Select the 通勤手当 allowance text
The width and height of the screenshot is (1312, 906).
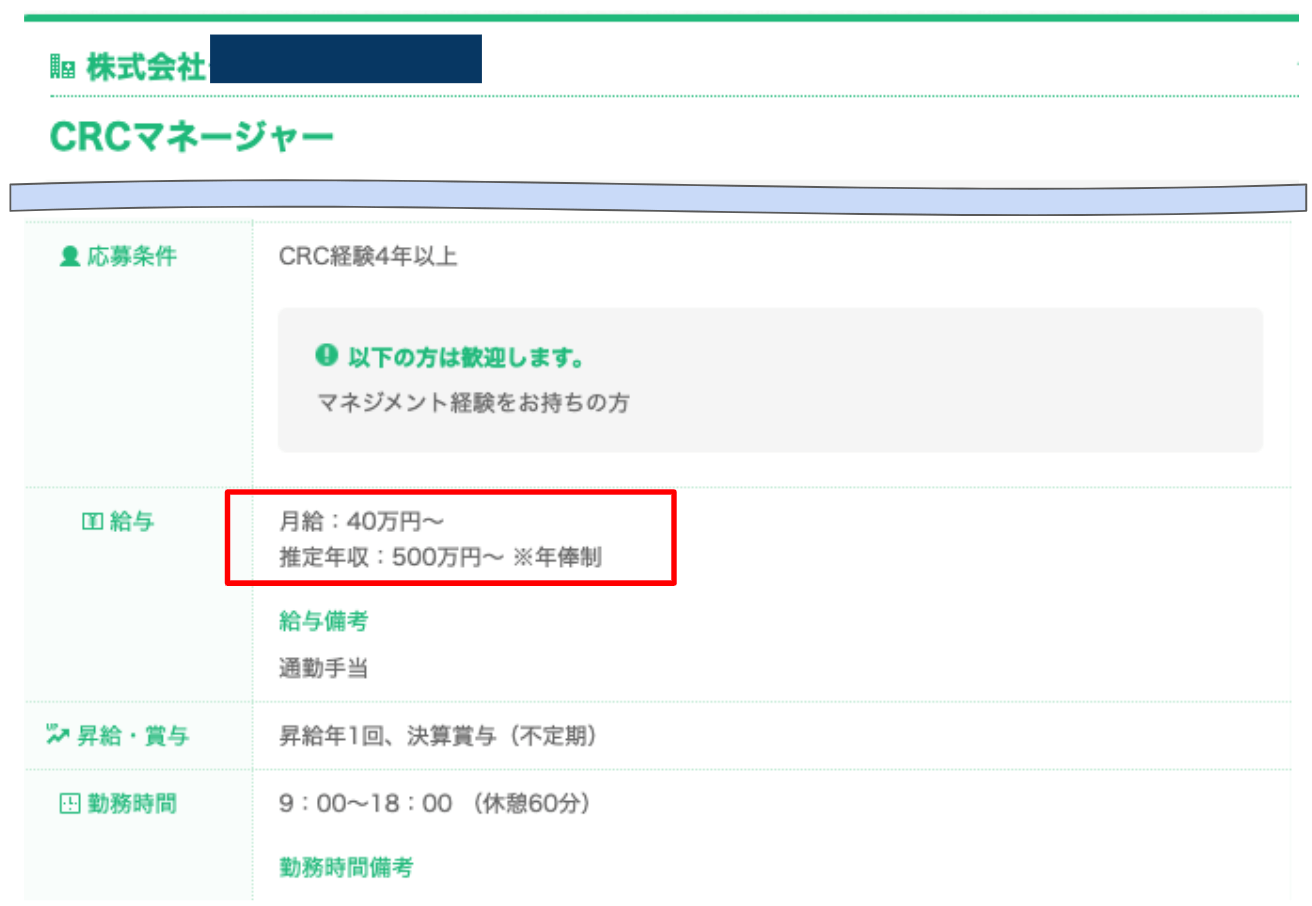pyautogui.click(x=323, y=668)
